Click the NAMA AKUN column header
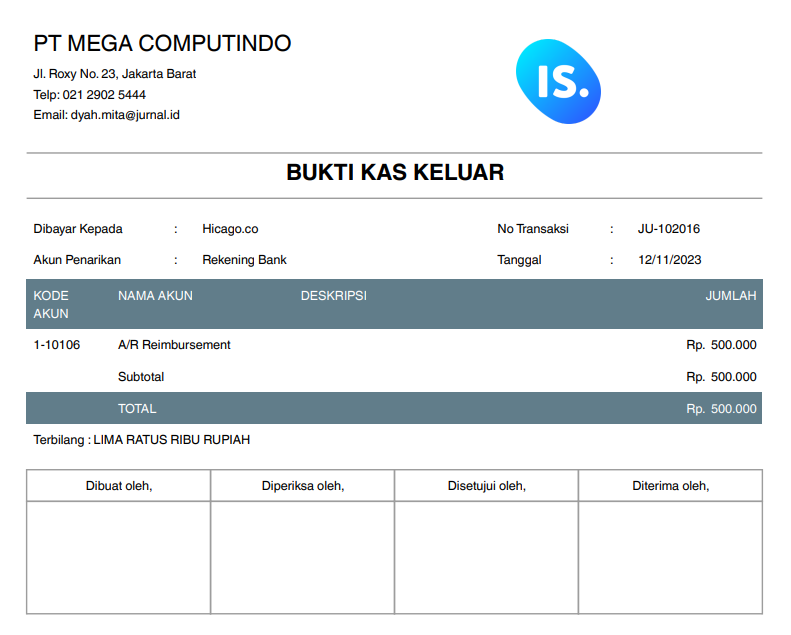 (x=155, y=296)
